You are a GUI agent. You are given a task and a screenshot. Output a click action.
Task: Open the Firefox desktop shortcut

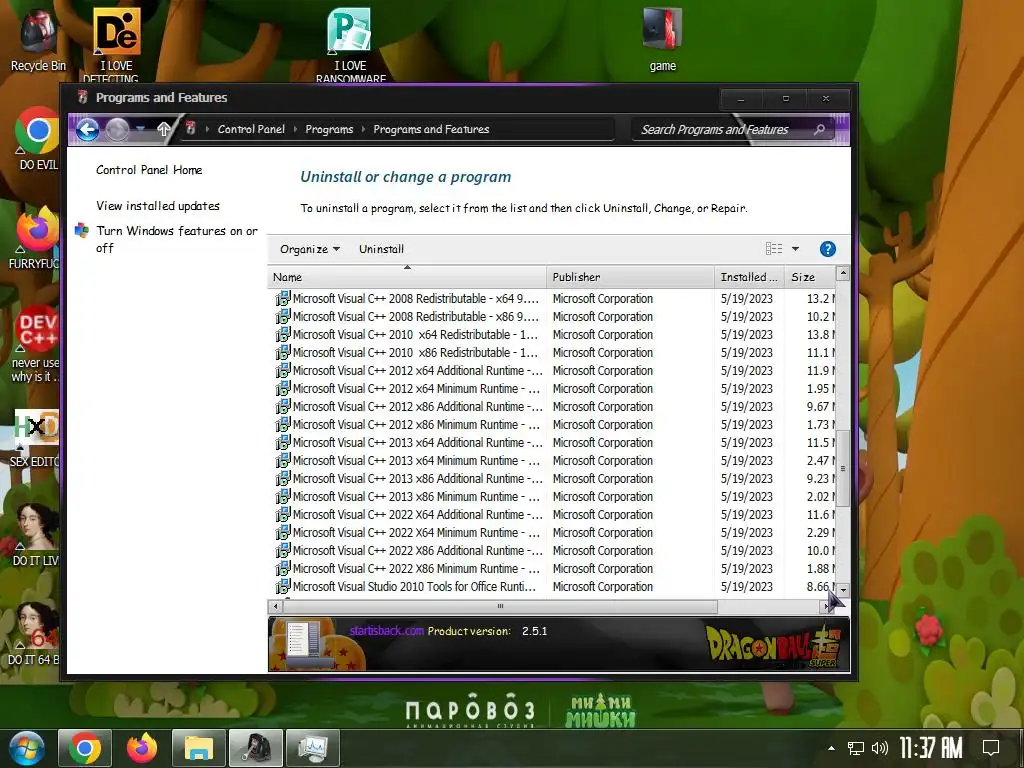37,236
